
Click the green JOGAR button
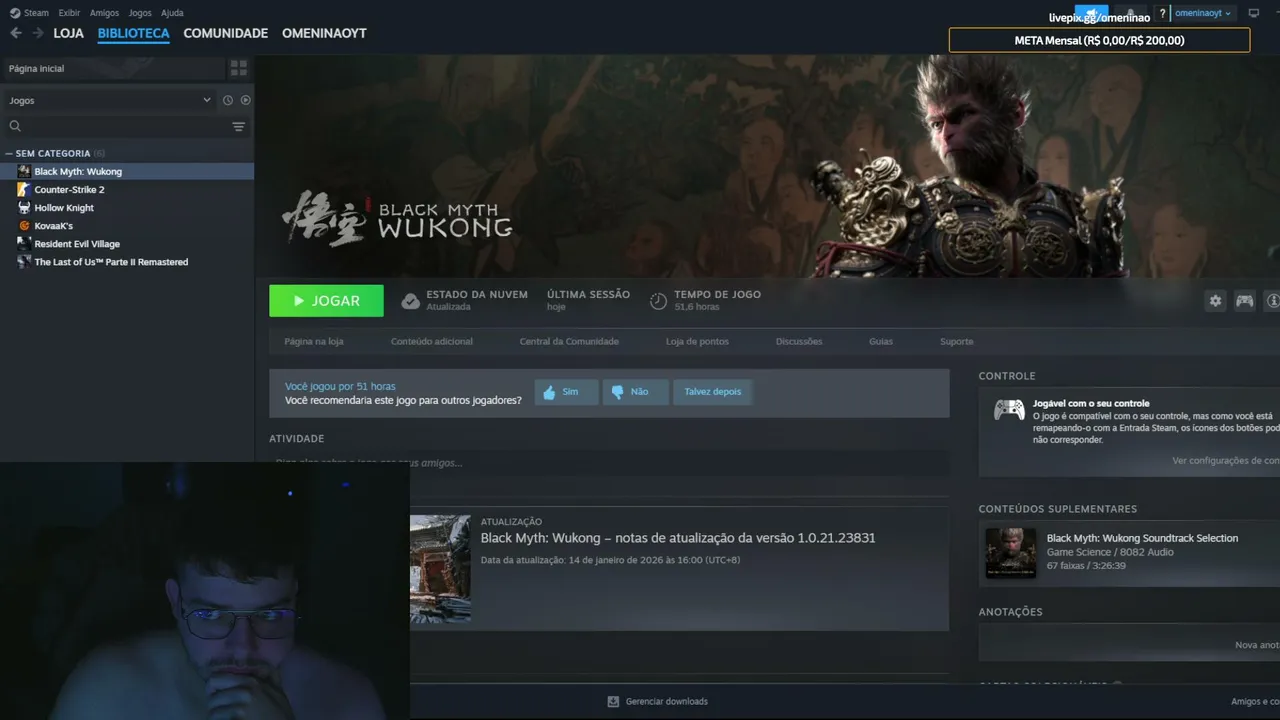click(326, 301)
